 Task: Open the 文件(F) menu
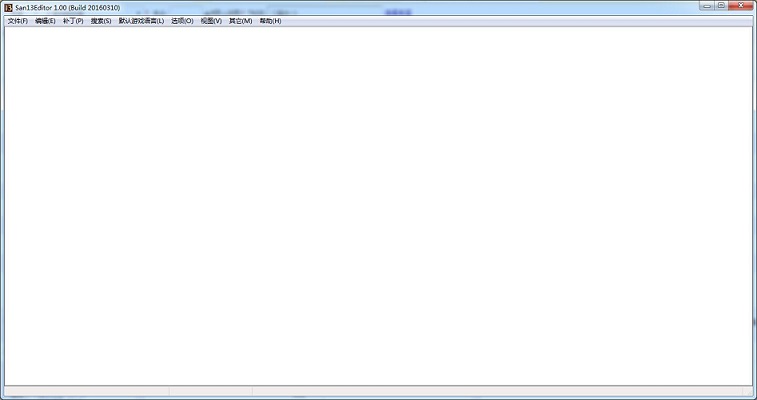tap(18, 21)
